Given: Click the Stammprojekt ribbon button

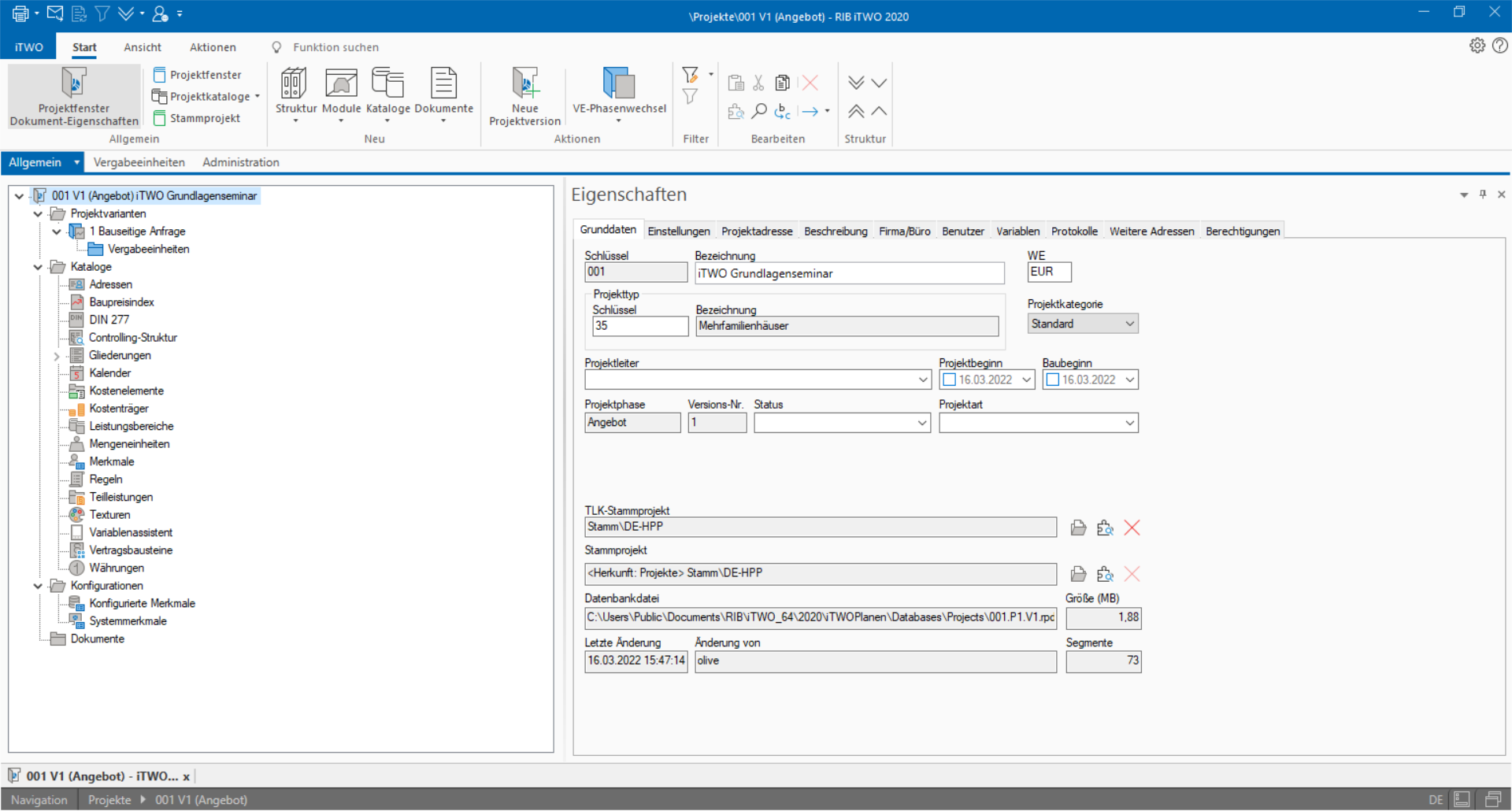Looking at the screenshot, I should click(x=197, y=118).
